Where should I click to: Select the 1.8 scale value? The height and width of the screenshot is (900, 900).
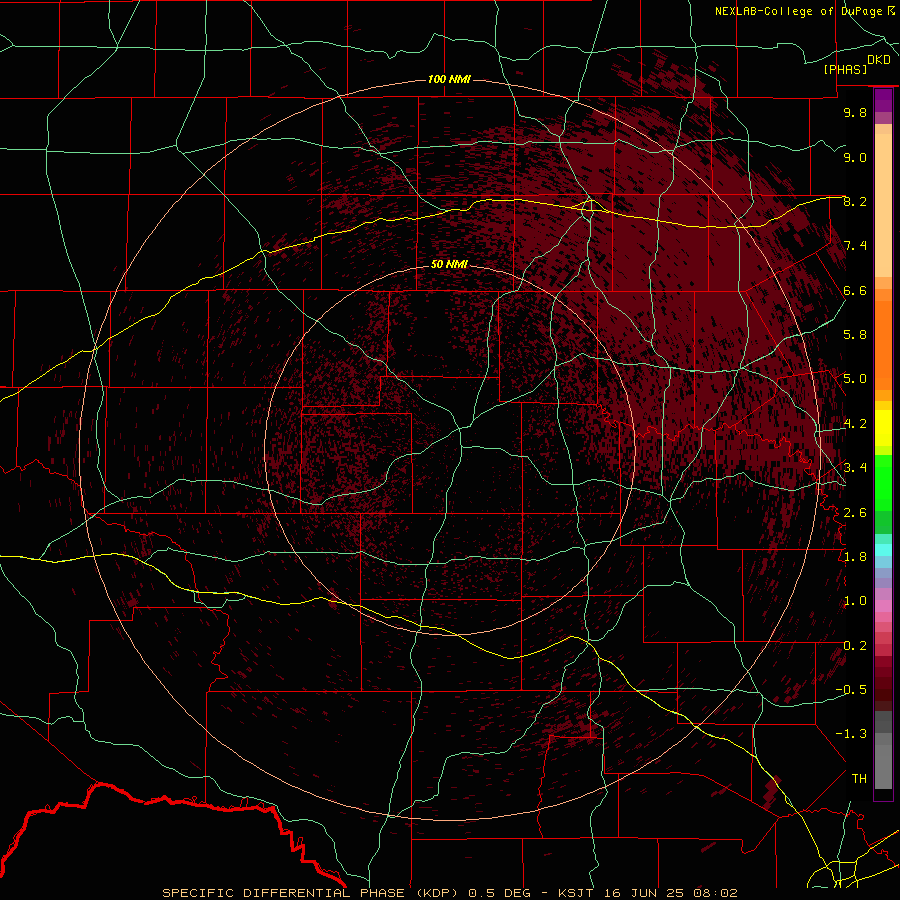[855, 557]
